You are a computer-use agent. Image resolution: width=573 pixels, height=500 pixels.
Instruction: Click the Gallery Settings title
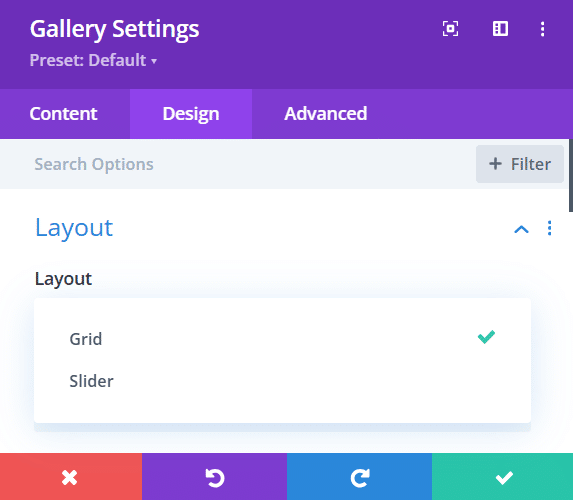(114, 29)
